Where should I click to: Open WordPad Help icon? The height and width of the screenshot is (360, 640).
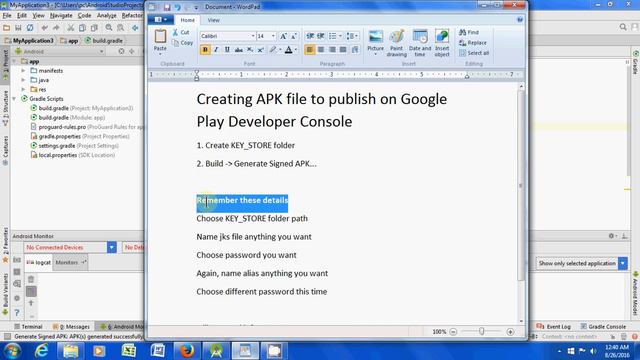520,20
